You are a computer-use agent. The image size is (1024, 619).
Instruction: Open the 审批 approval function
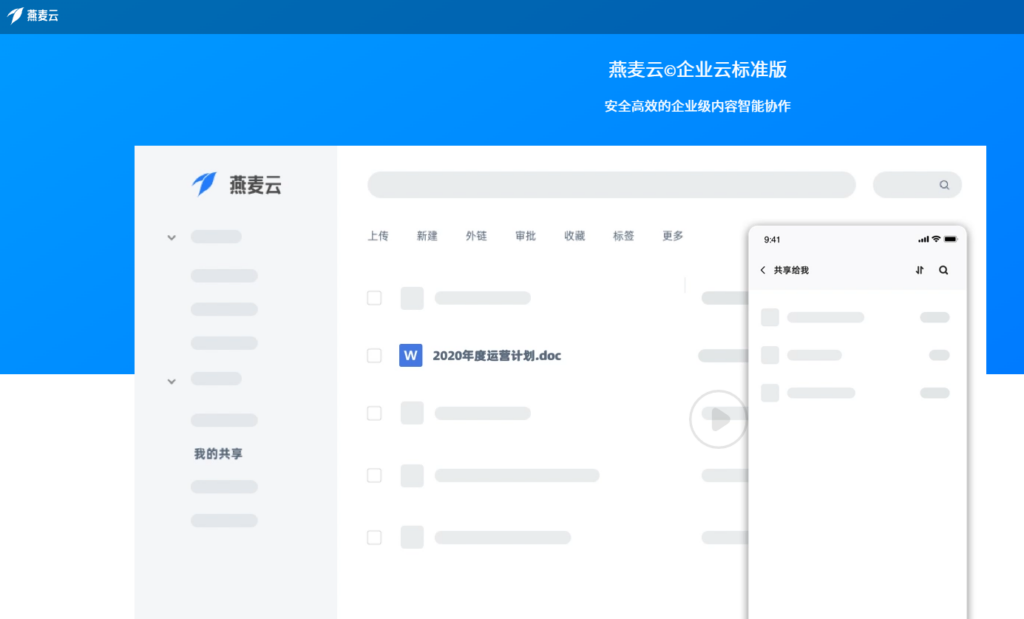pos(525,236)
